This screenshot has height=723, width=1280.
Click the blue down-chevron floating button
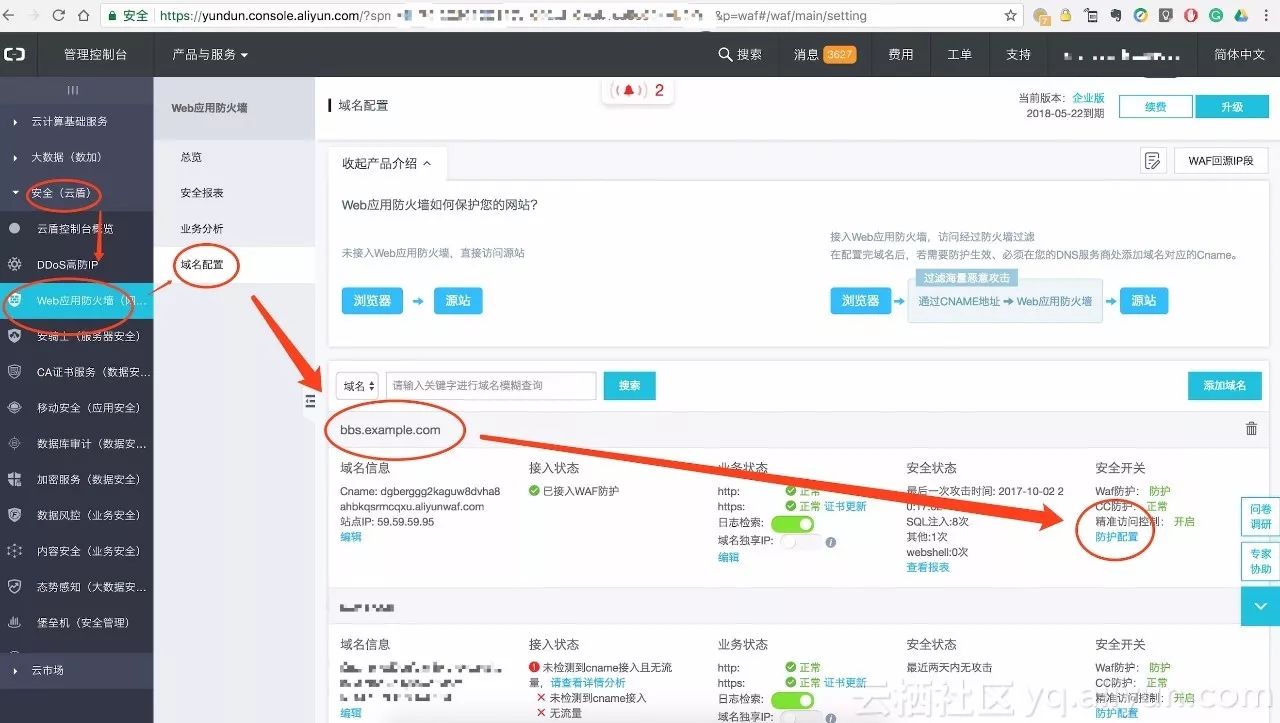(x=1260, y=606)
